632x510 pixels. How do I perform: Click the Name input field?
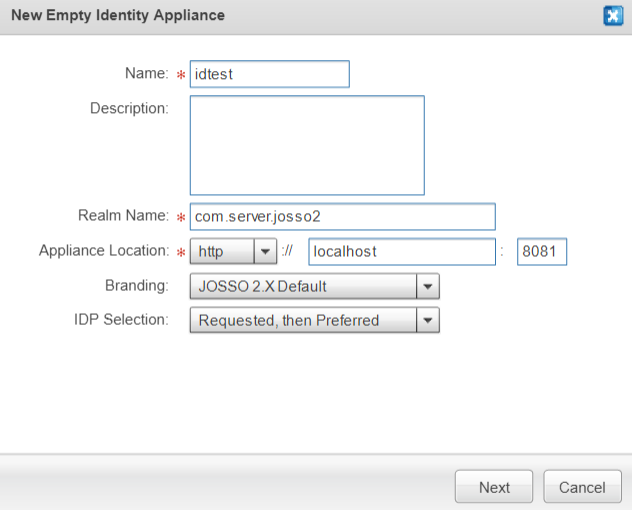pos(270,74)
